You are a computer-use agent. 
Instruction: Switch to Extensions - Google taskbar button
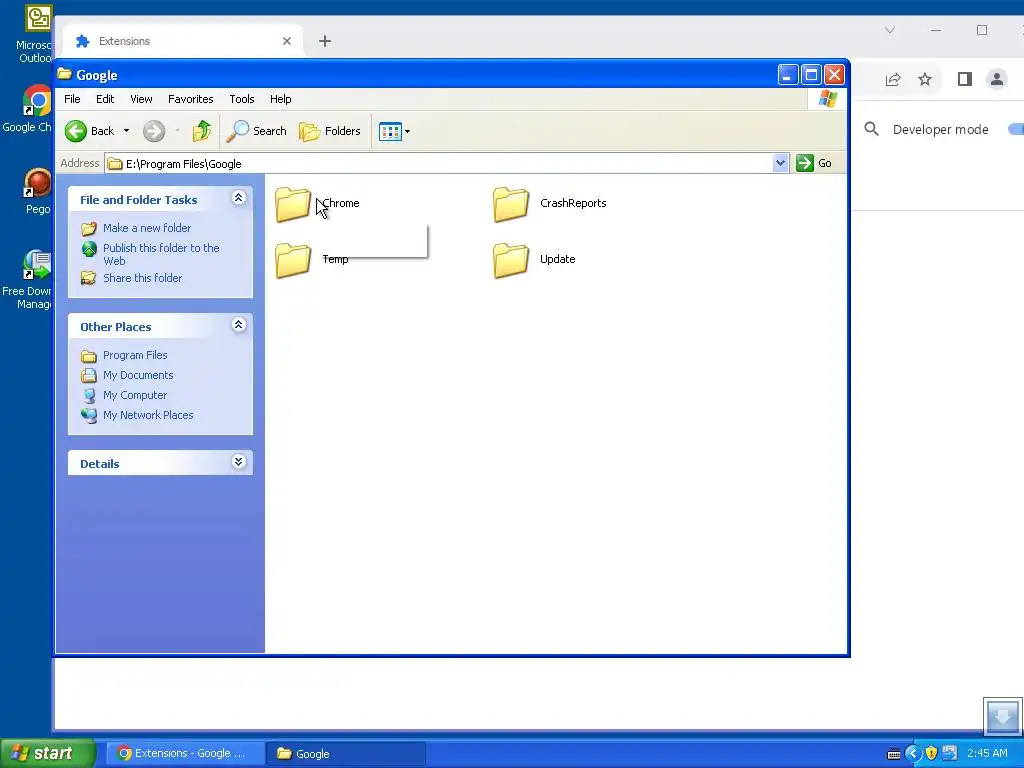point(185,754)
